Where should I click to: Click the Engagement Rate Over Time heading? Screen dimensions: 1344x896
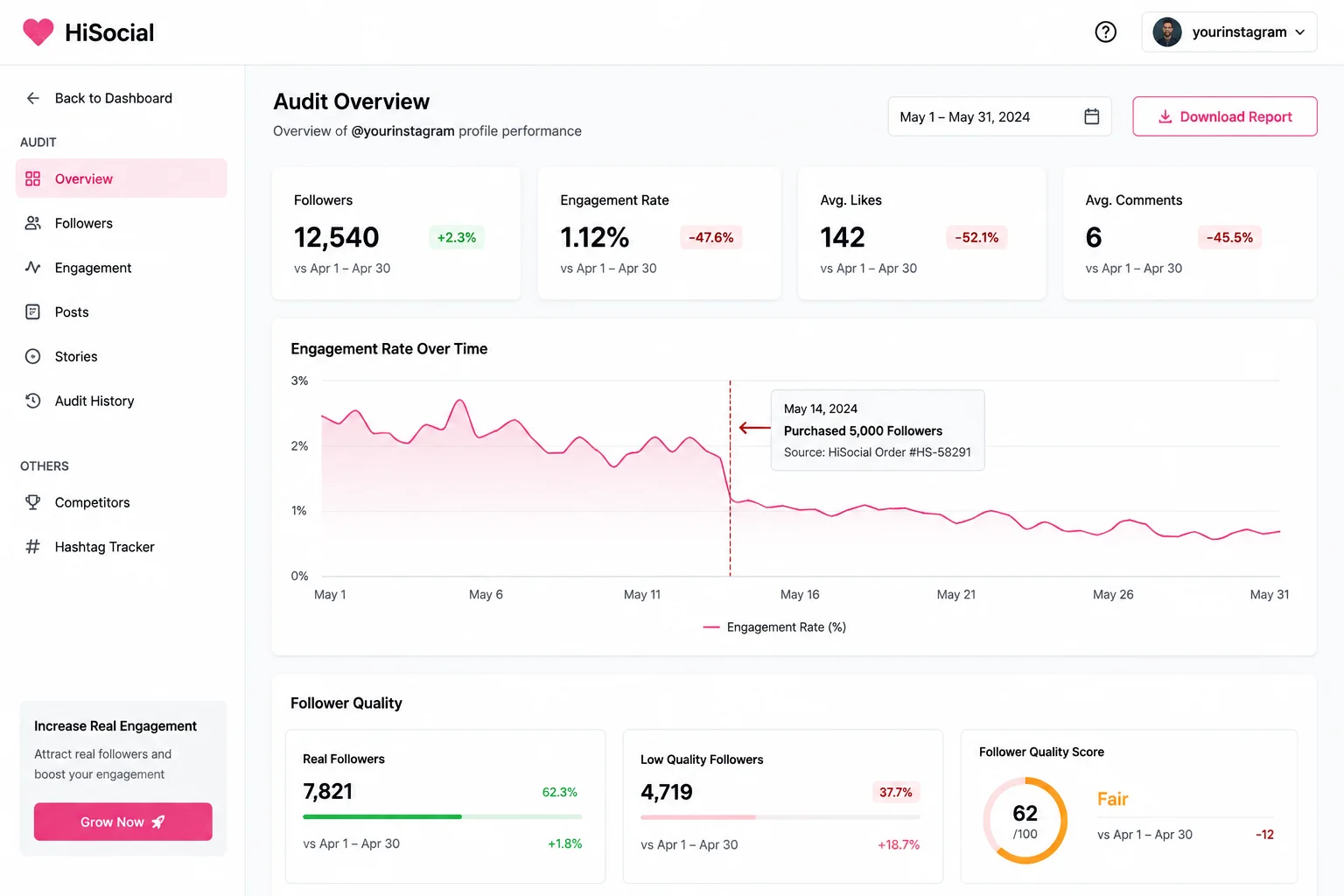389,348
